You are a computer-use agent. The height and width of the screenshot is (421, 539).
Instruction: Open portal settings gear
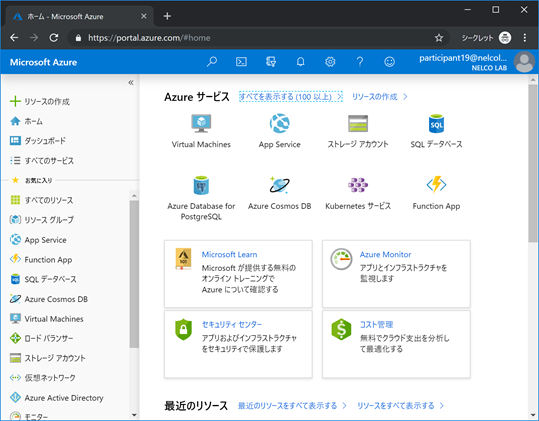pos(330,62)
